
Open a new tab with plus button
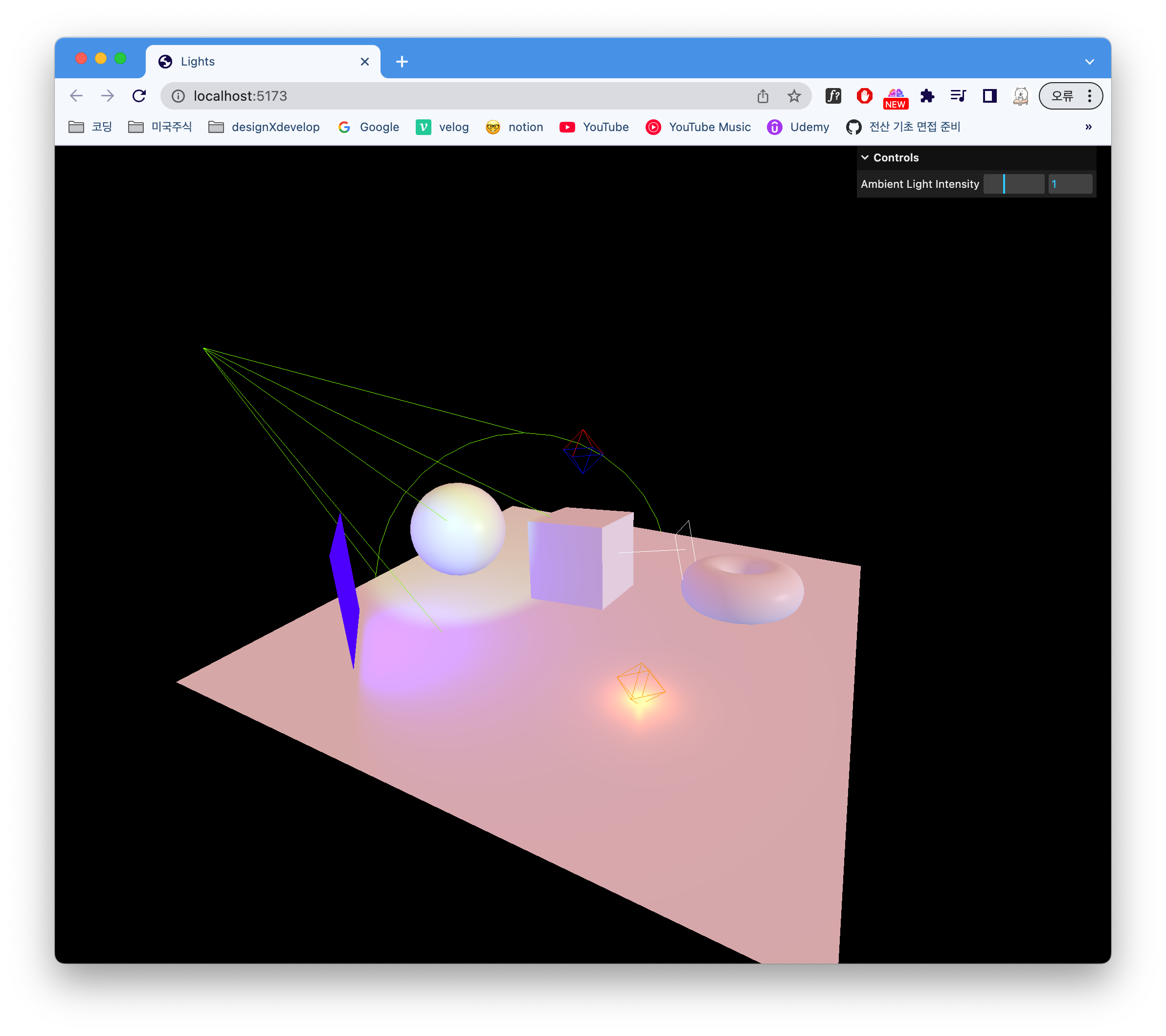pos(402,62)
